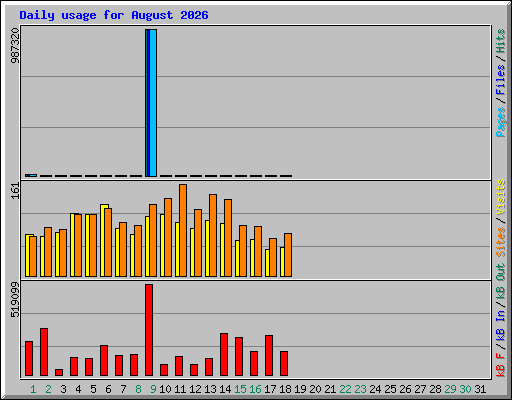The height and width of the screenshot is (400, 512).
Task: Click the chart title 'Daily usage for August 2026'
Action: tap(114, 16)
